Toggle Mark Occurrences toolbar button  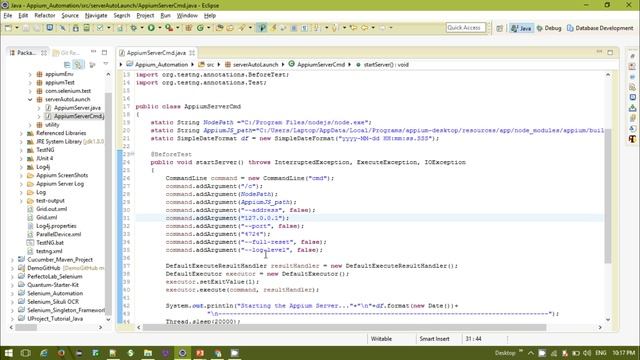click(x=262, y=28)
